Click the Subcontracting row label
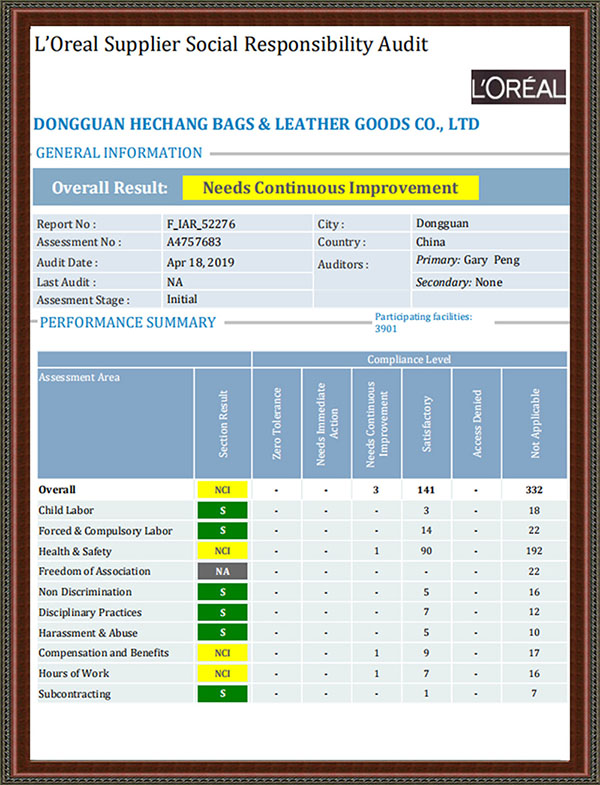The width and height of the screenshot is (600, 785). coord(75,694)
